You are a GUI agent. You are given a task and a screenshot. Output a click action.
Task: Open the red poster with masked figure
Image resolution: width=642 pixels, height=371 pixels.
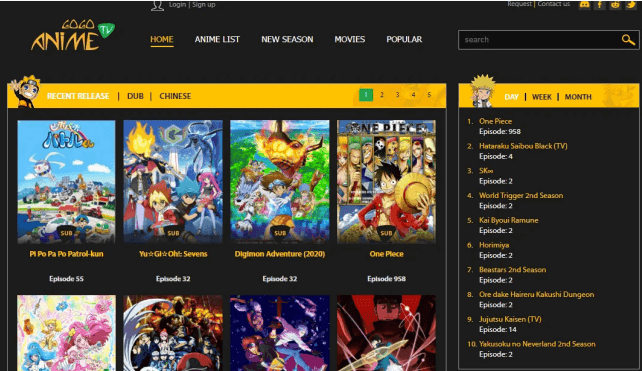387,333
